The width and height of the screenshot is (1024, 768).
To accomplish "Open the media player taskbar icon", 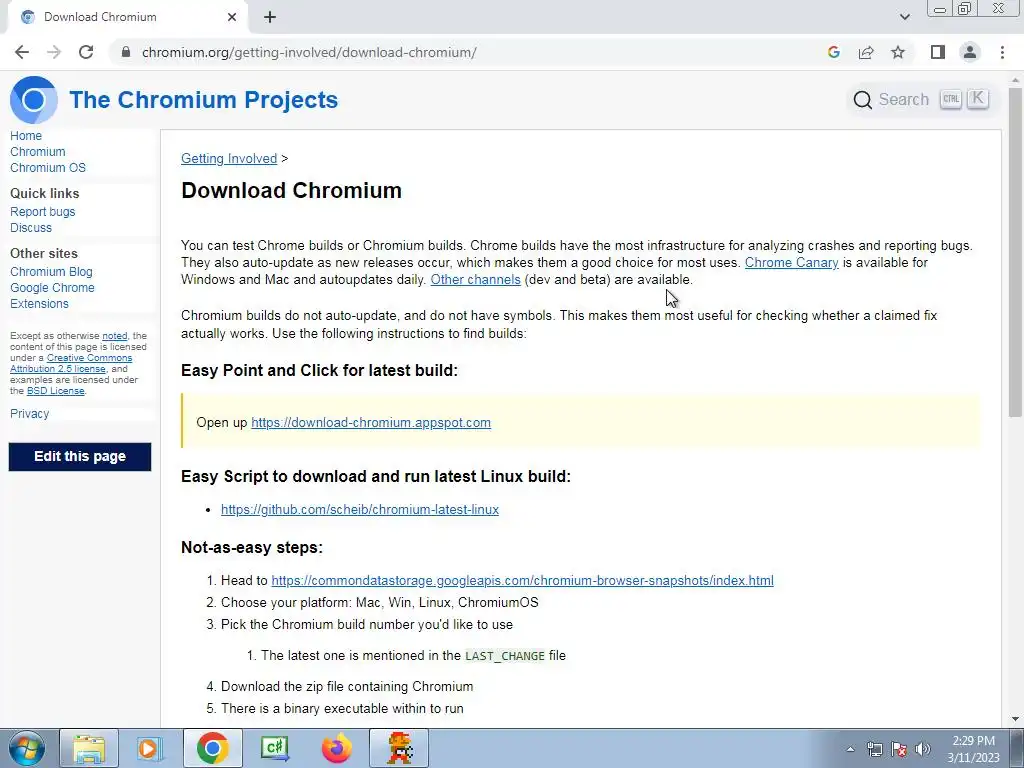I will pos(150,748).
